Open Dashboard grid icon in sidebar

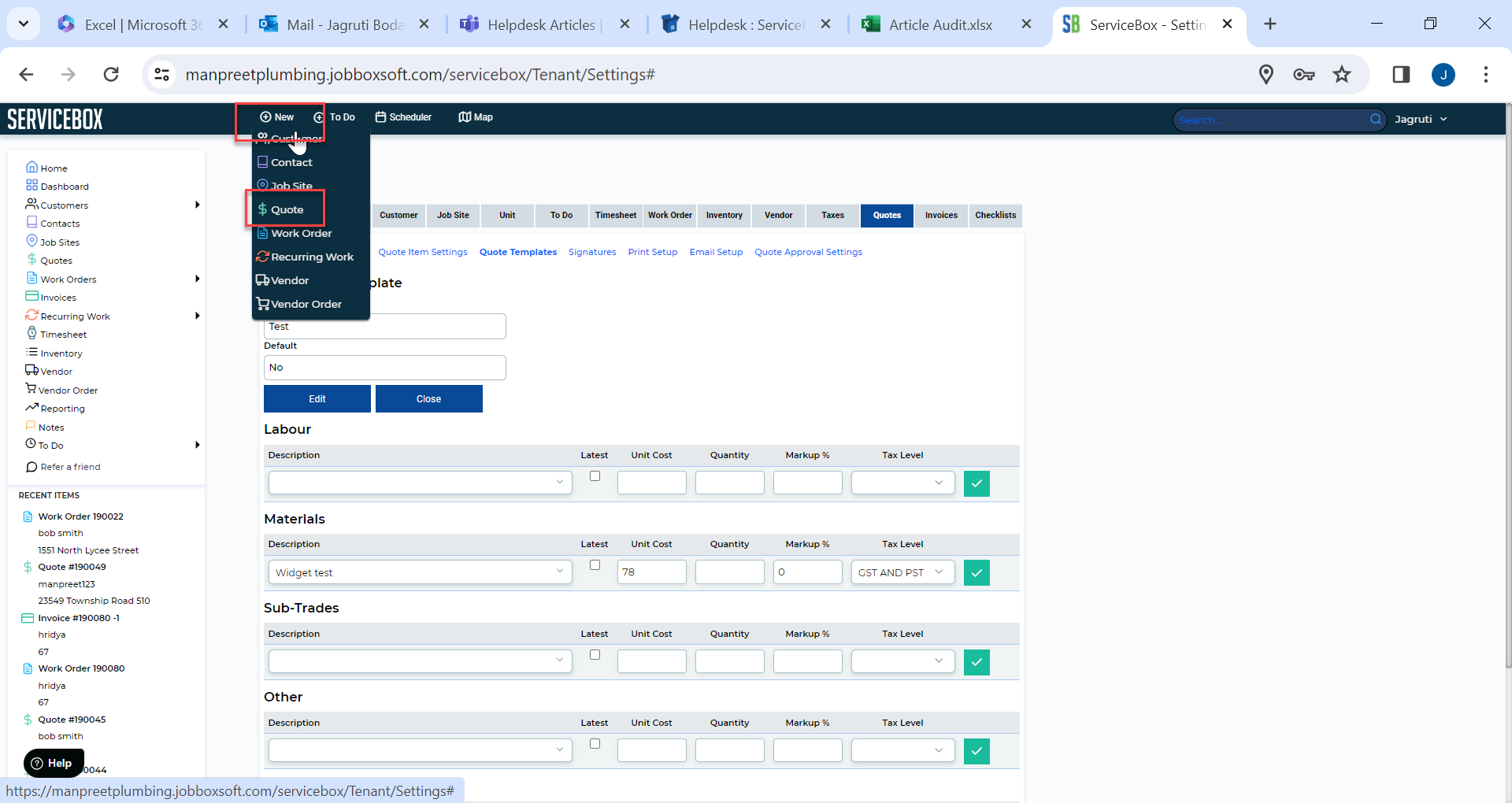(x=31, y=185)
